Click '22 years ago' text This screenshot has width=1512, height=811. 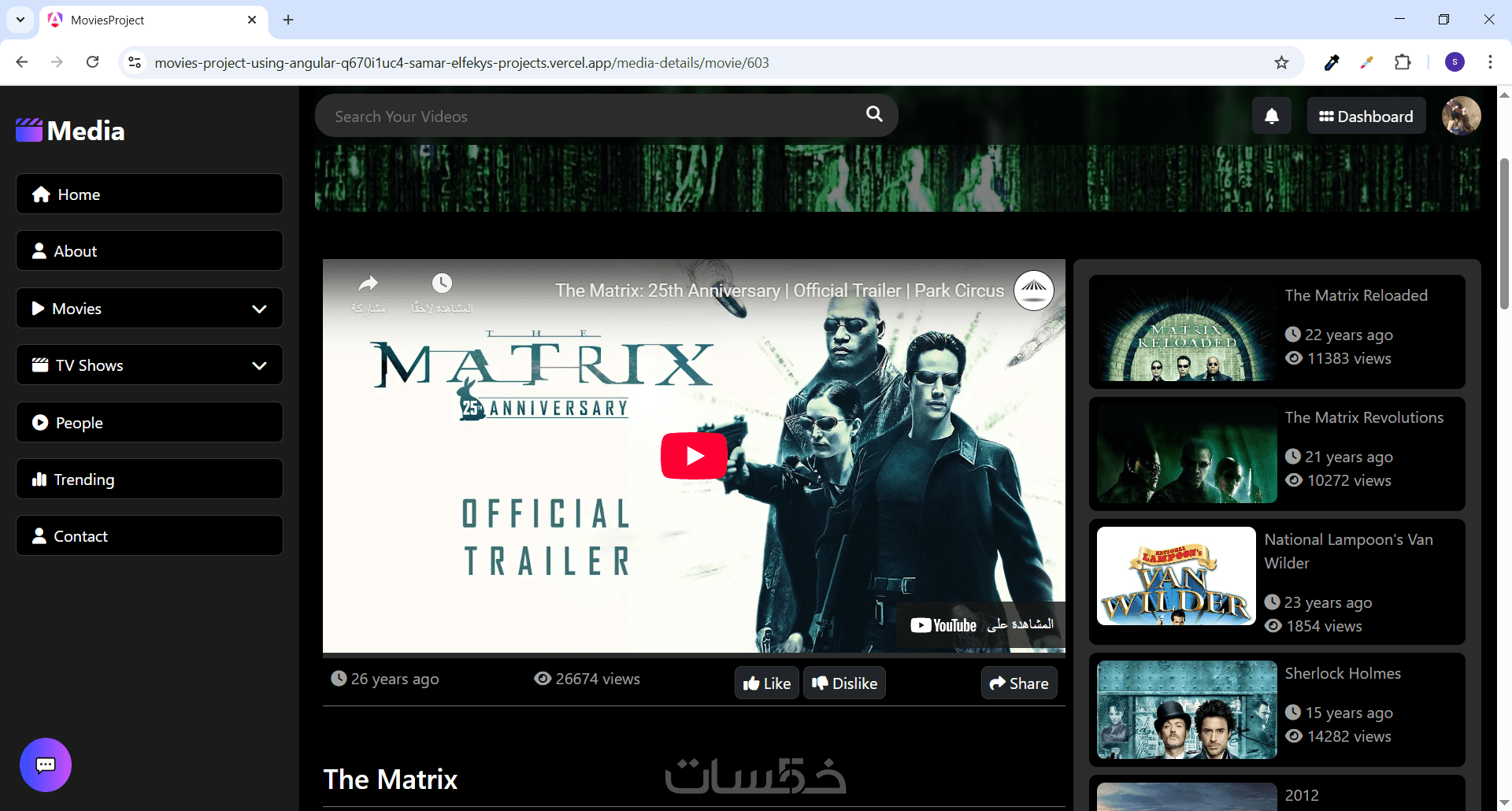pos(1349,335)
